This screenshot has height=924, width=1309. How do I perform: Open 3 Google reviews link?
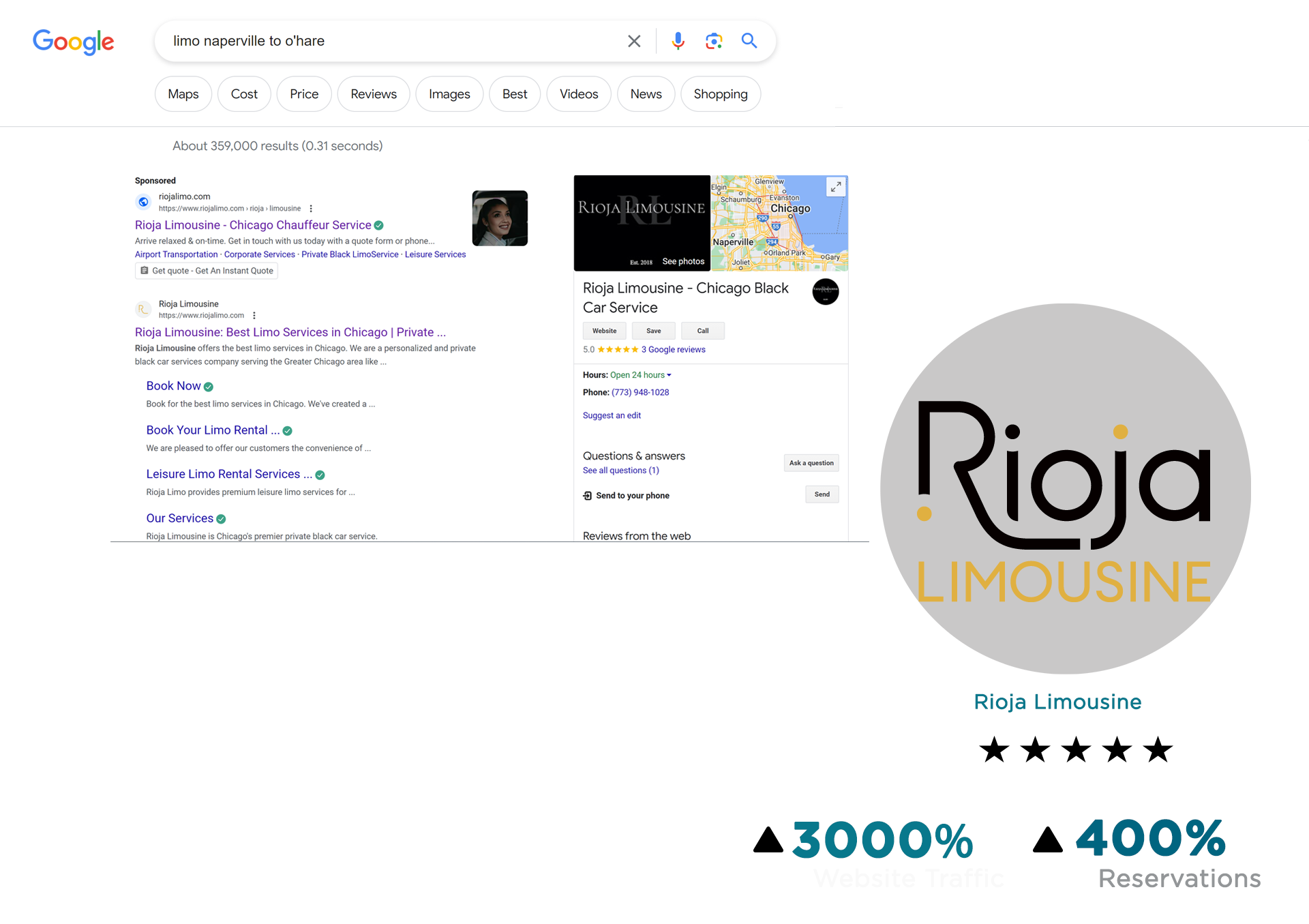click(x=674, y=350)
